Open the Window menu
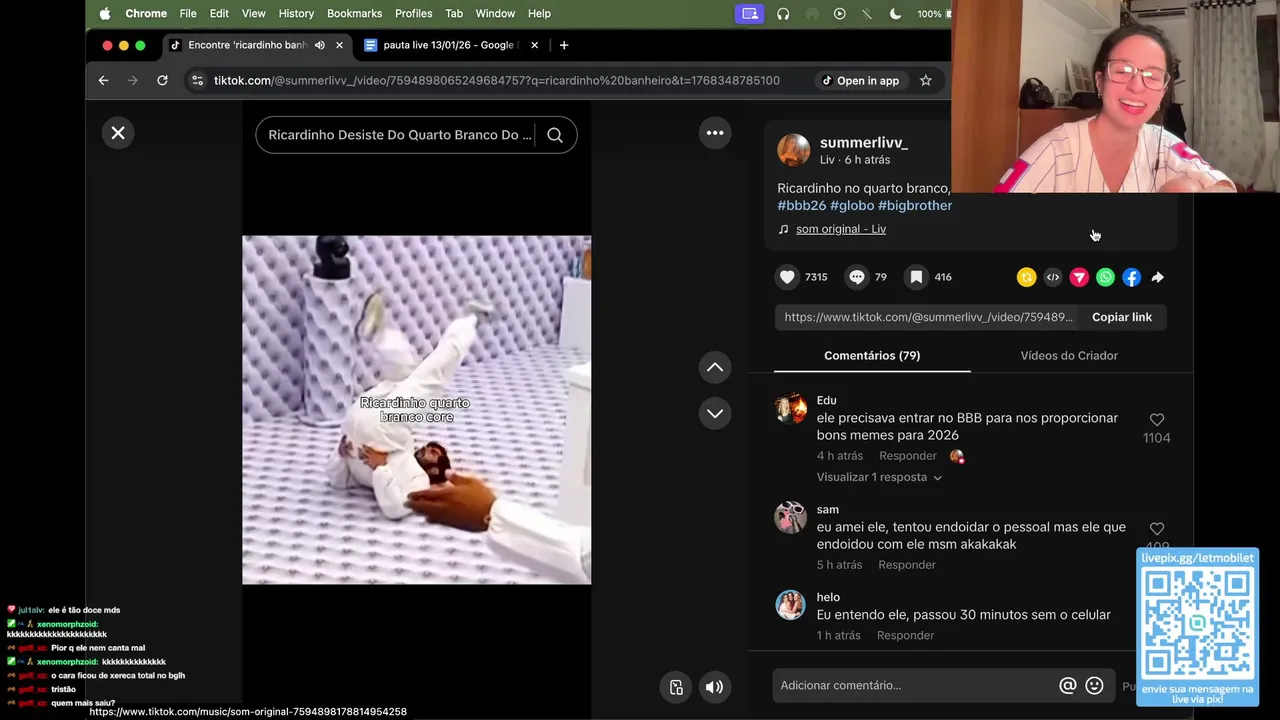The image size is (1280, 720). [495, 14]
